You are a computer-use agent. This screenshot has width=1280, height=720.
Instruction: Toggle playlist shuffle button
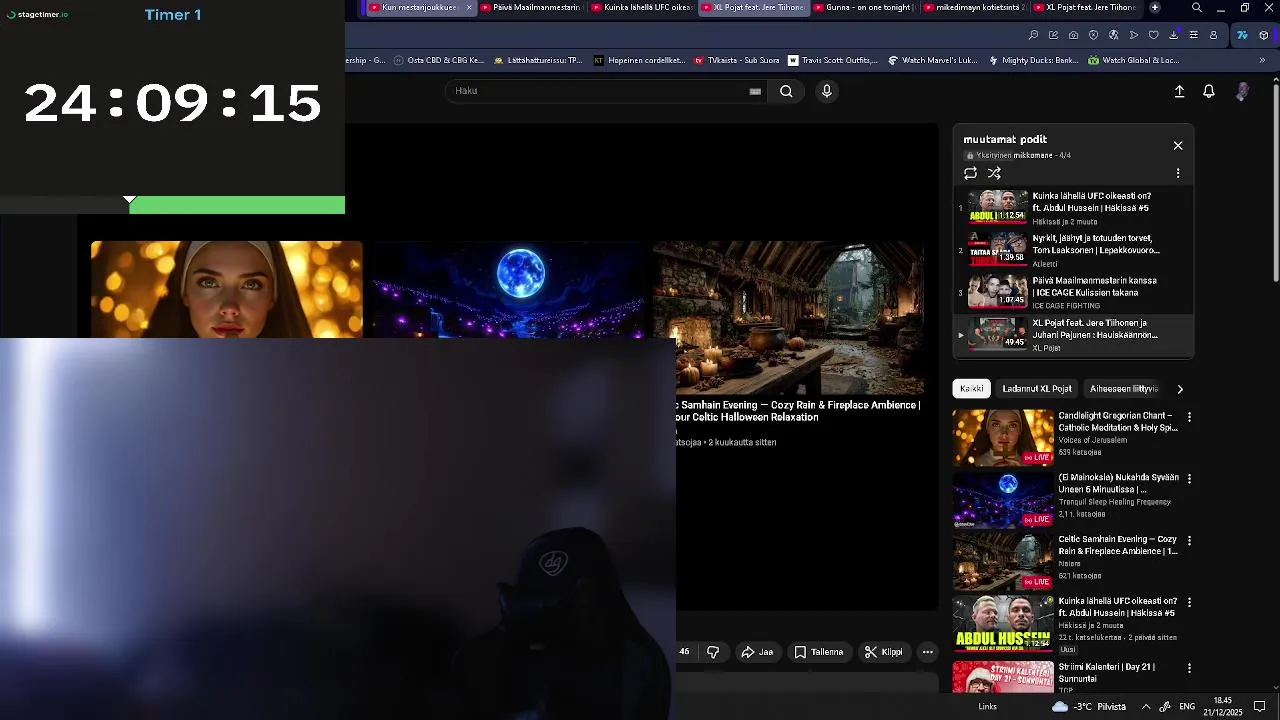pos(994,173)
